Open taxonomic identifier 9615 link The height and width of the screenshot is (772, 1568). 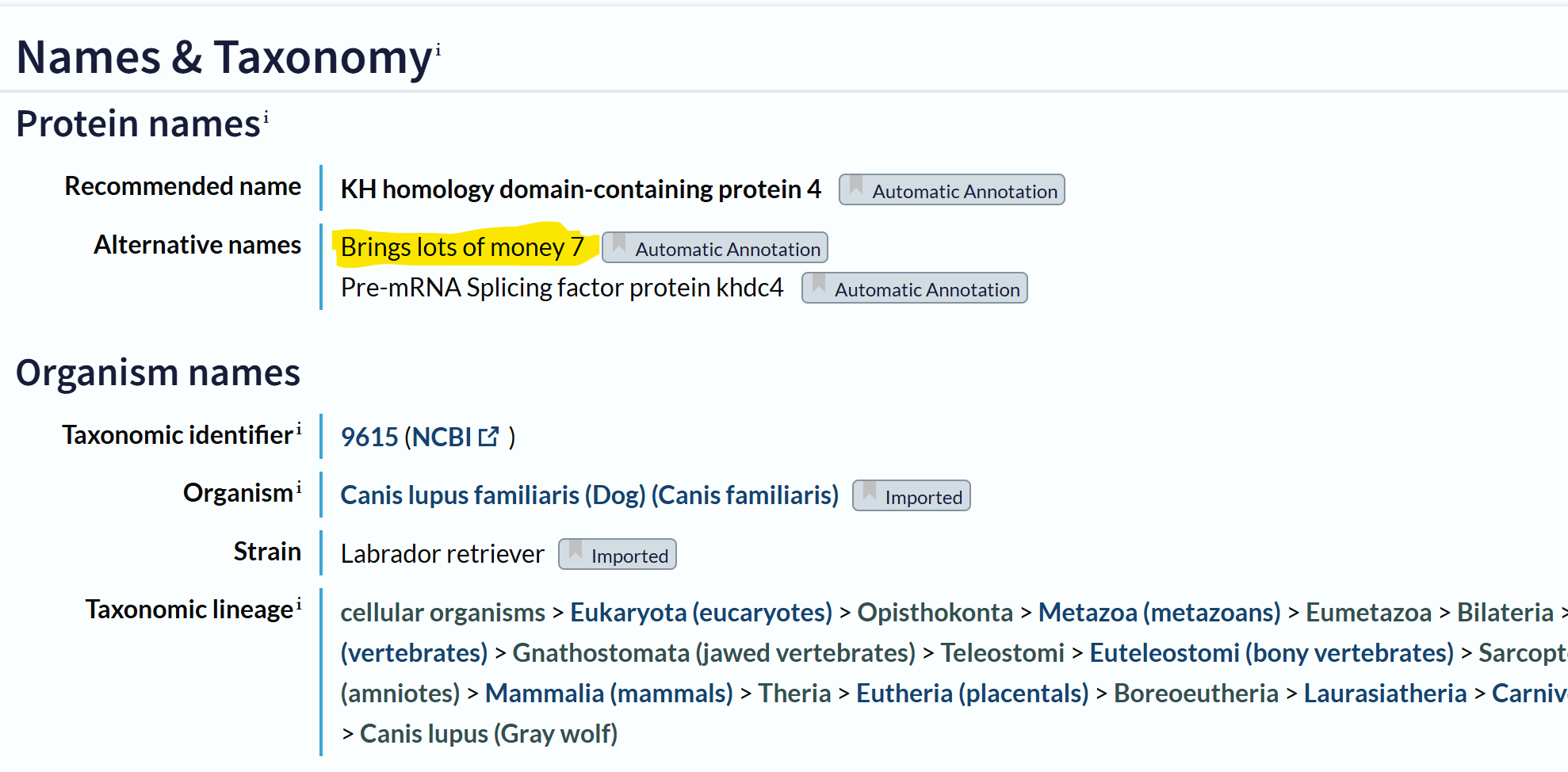point(369,438)
